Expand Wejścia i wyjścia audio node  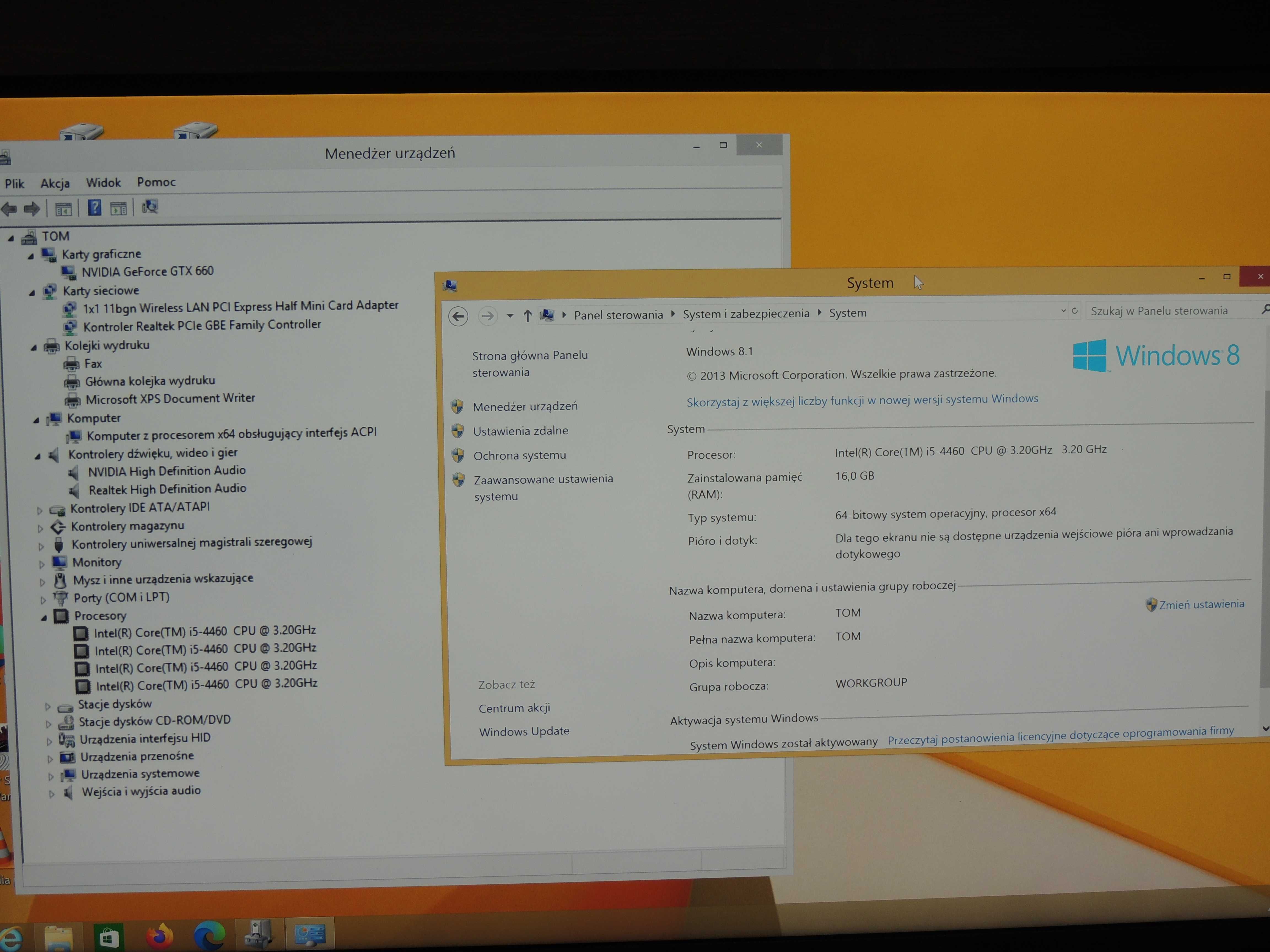[52, 794]
